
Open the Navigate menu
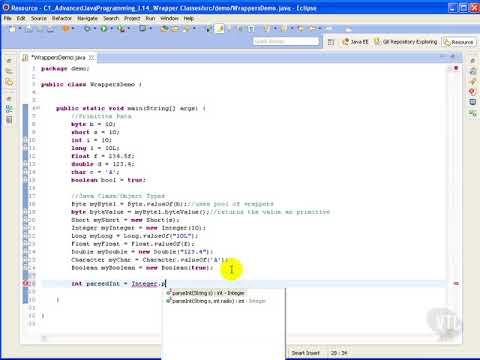tap(87, 18)
